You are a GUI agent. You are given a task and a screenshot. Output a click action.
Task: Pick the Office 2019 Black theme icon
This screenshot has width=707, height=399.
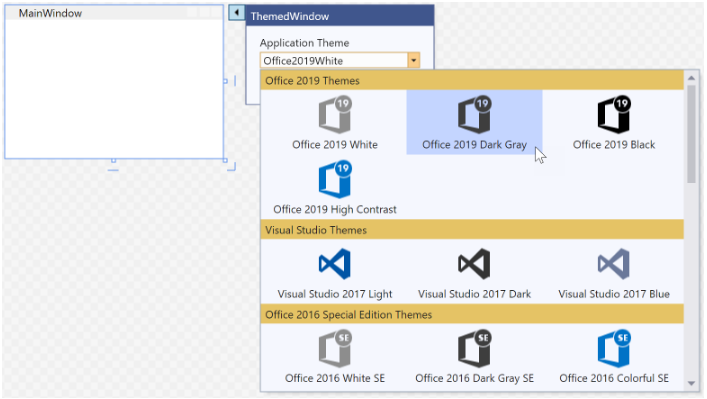click(x=614, y=115)
